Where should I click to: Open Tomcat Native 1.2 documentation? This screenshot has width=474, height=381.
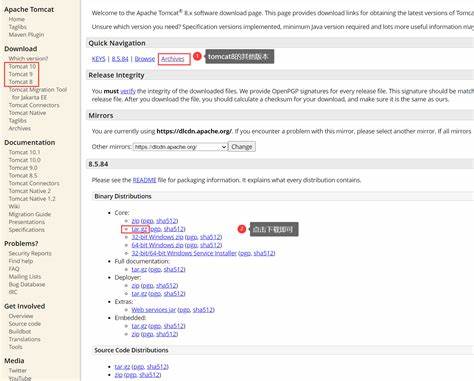tap(32, 199)
